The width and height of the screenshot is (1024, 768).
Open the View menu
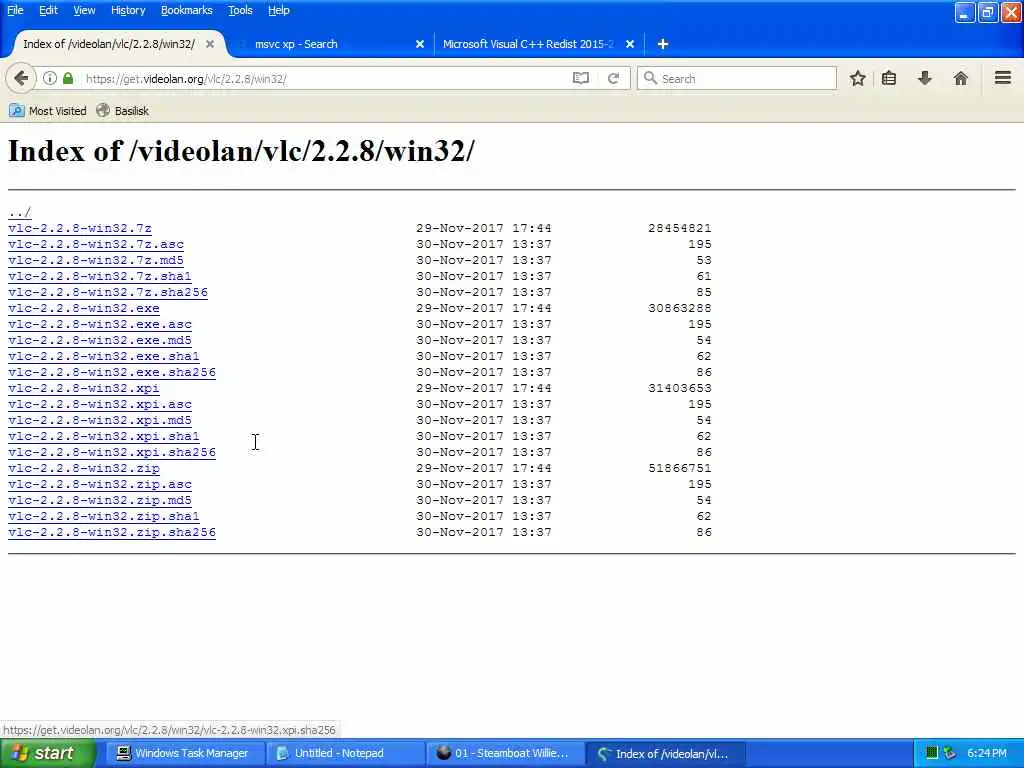pos(84,10)
